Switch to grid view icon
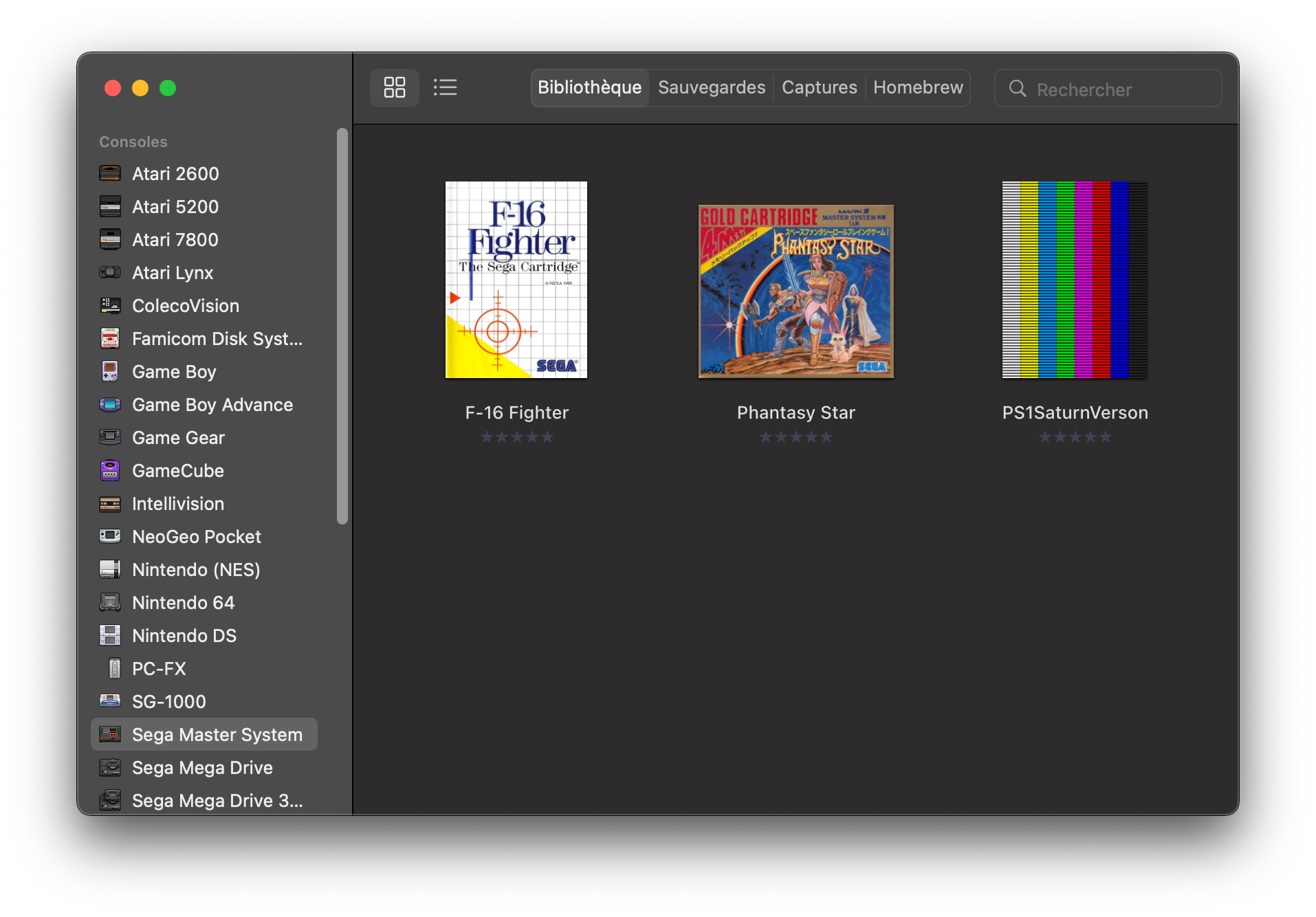Screen dimensions: 1316x917 [395, 87]
